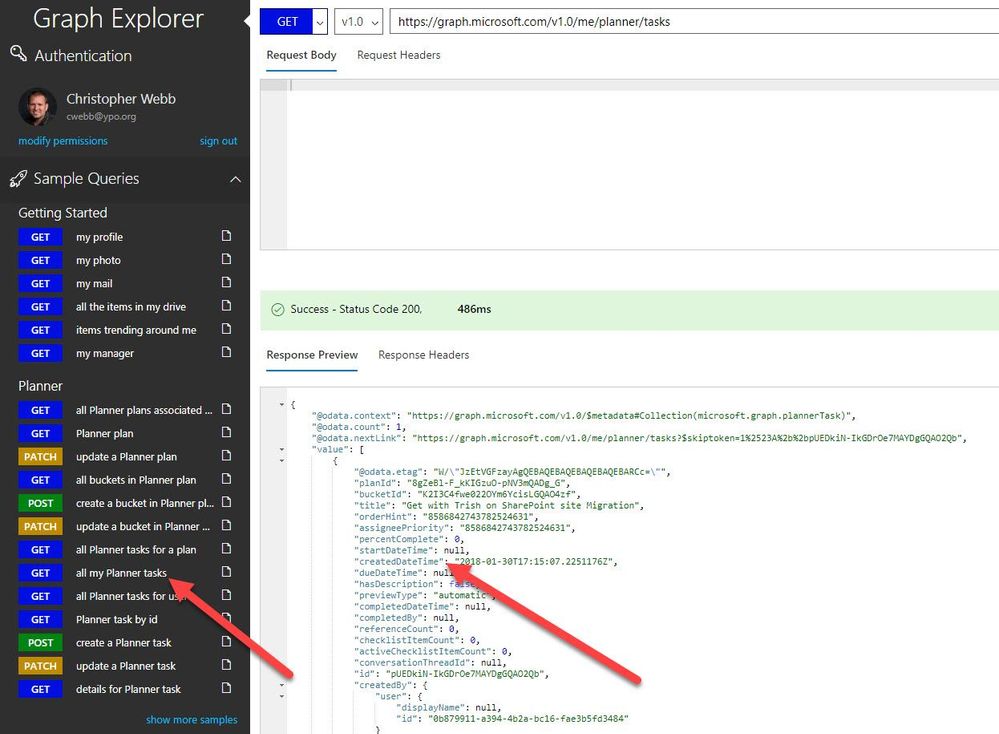999x734 pixels.
Task: Click the Sample Queries rocket icon
Action: (x=18, y=178)
